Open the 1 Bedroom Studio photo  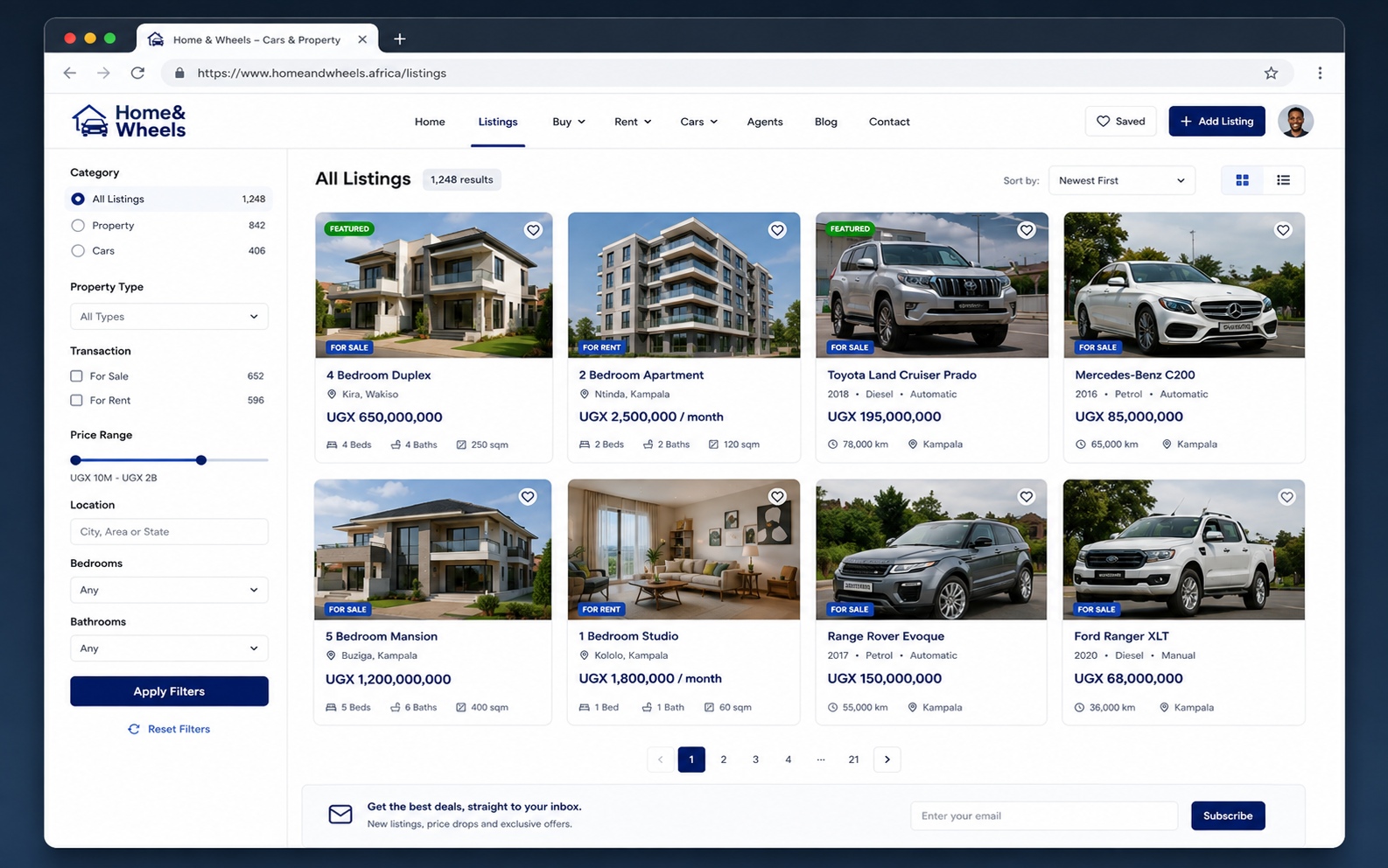(683, 549)
